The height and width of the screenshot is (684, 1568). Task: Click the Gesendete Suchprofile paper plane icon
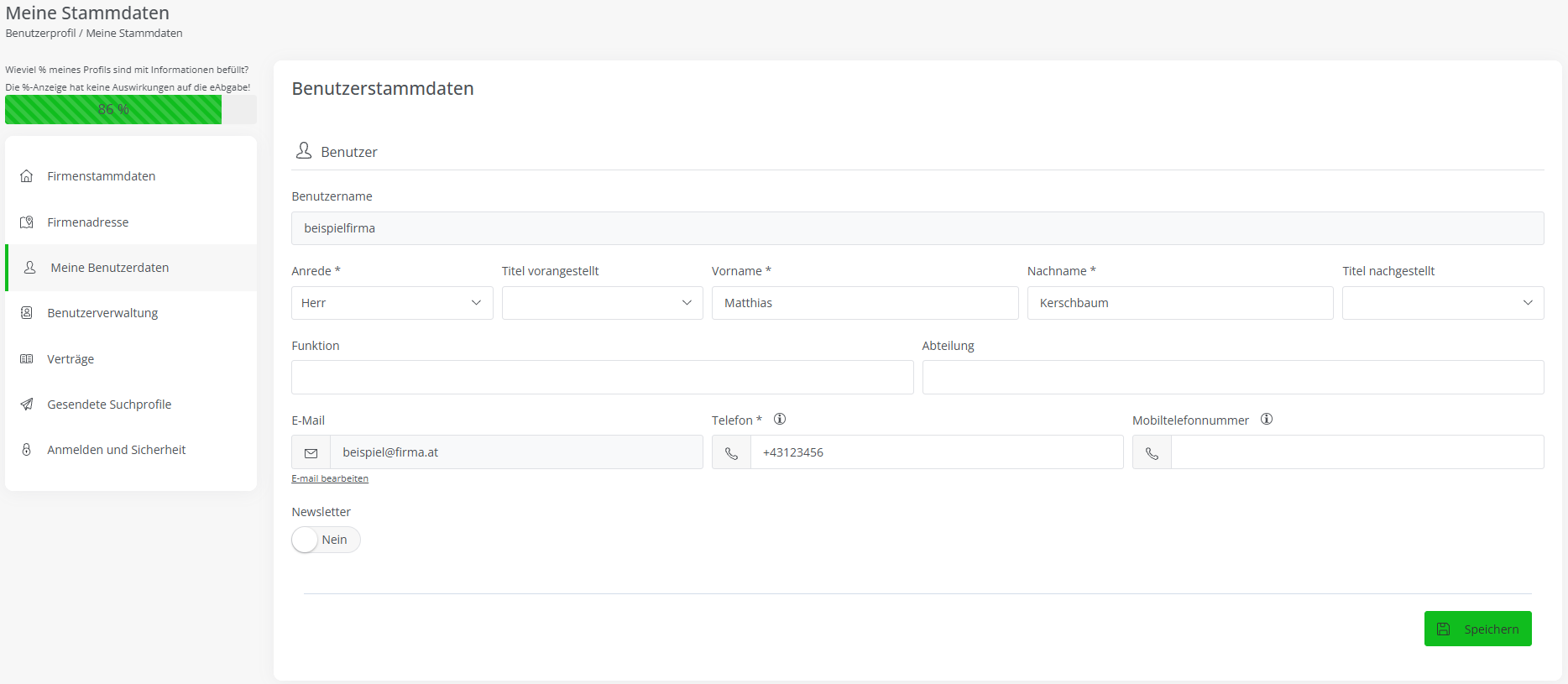click(x=27, y=405)
